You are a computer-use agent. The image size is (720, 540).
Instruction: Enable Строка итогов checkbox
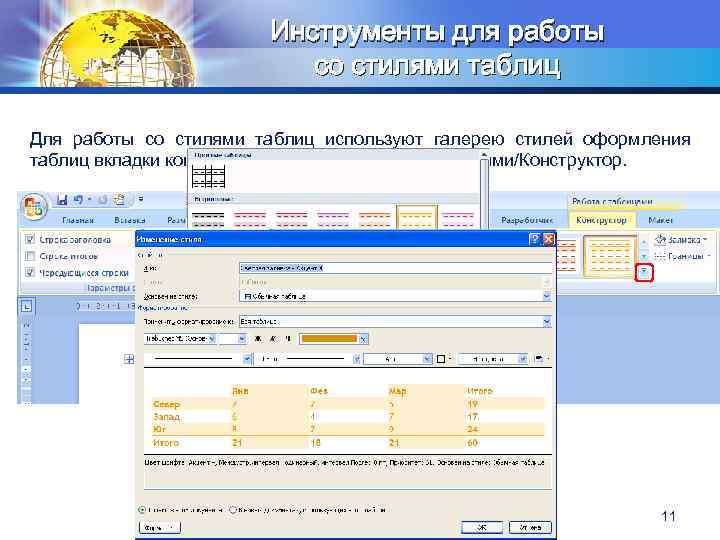(x=30, y=256)
